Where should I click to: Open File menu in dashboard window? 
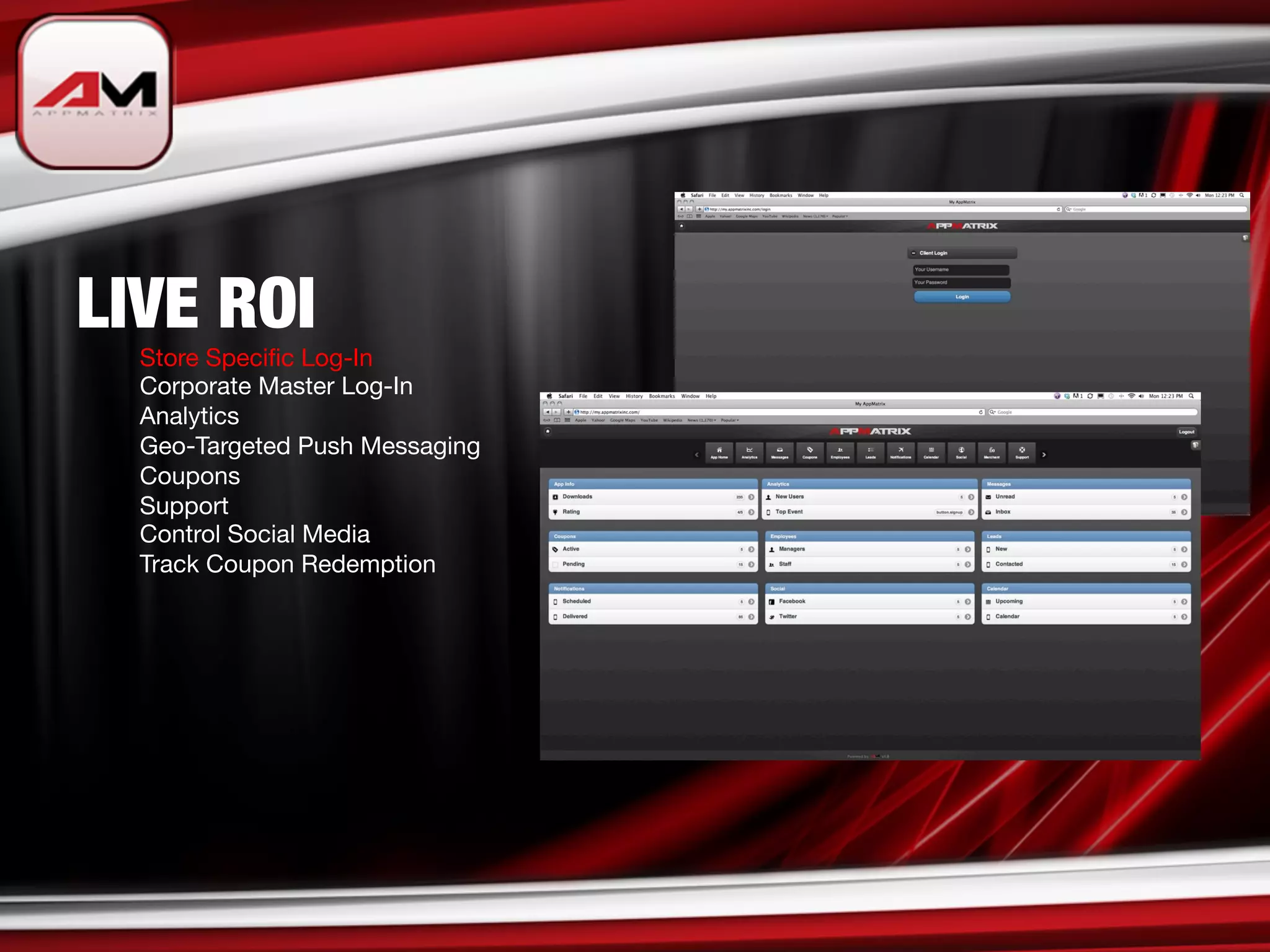tap(583, 396)
